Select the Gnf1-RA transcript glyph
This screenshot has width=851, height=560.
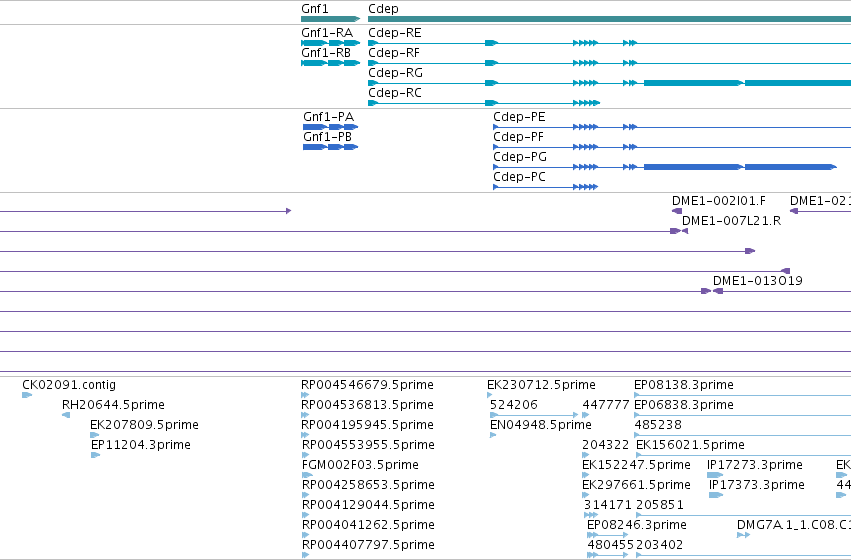[331, 43]
